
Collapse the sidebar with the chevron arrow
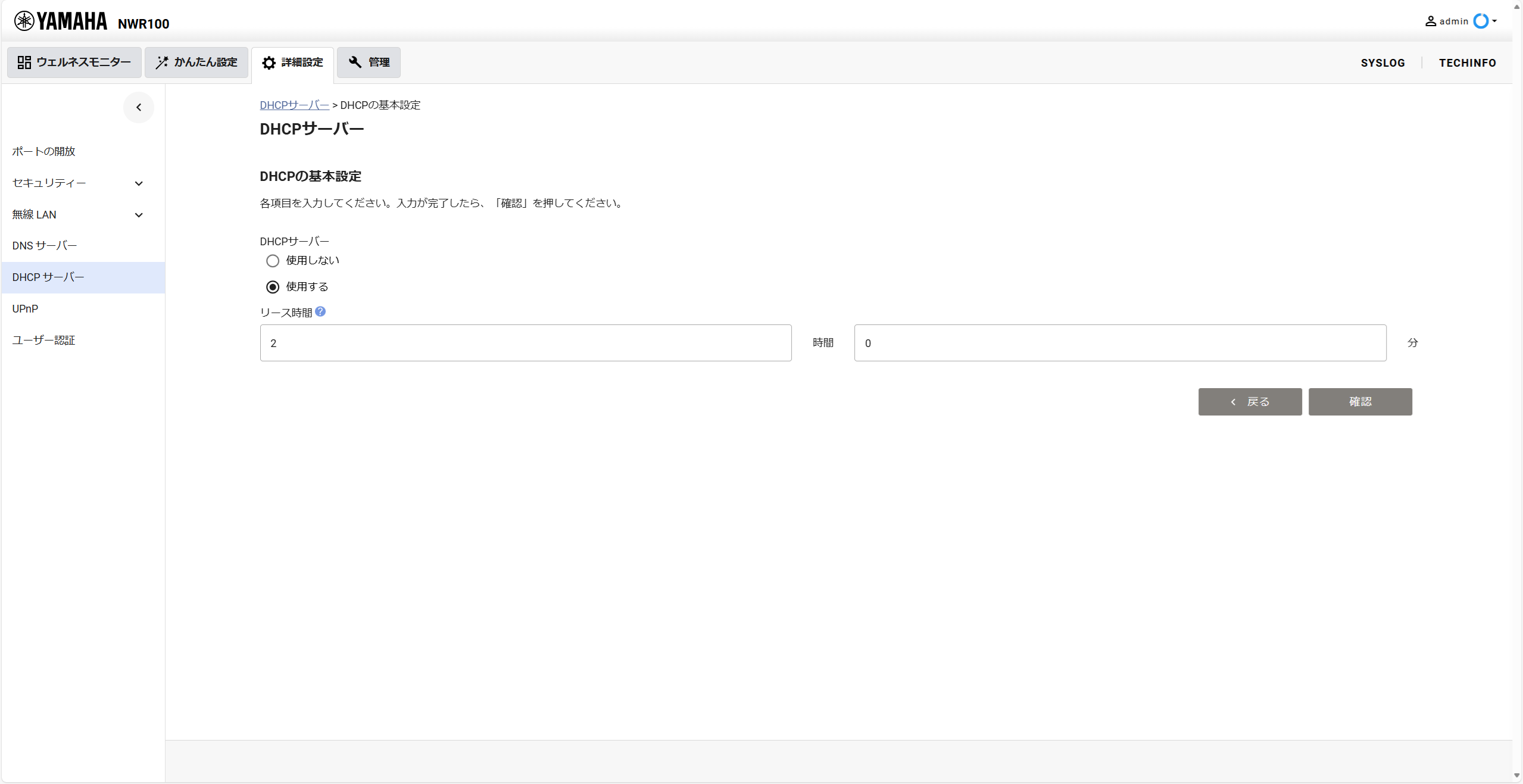coord(138,107)
